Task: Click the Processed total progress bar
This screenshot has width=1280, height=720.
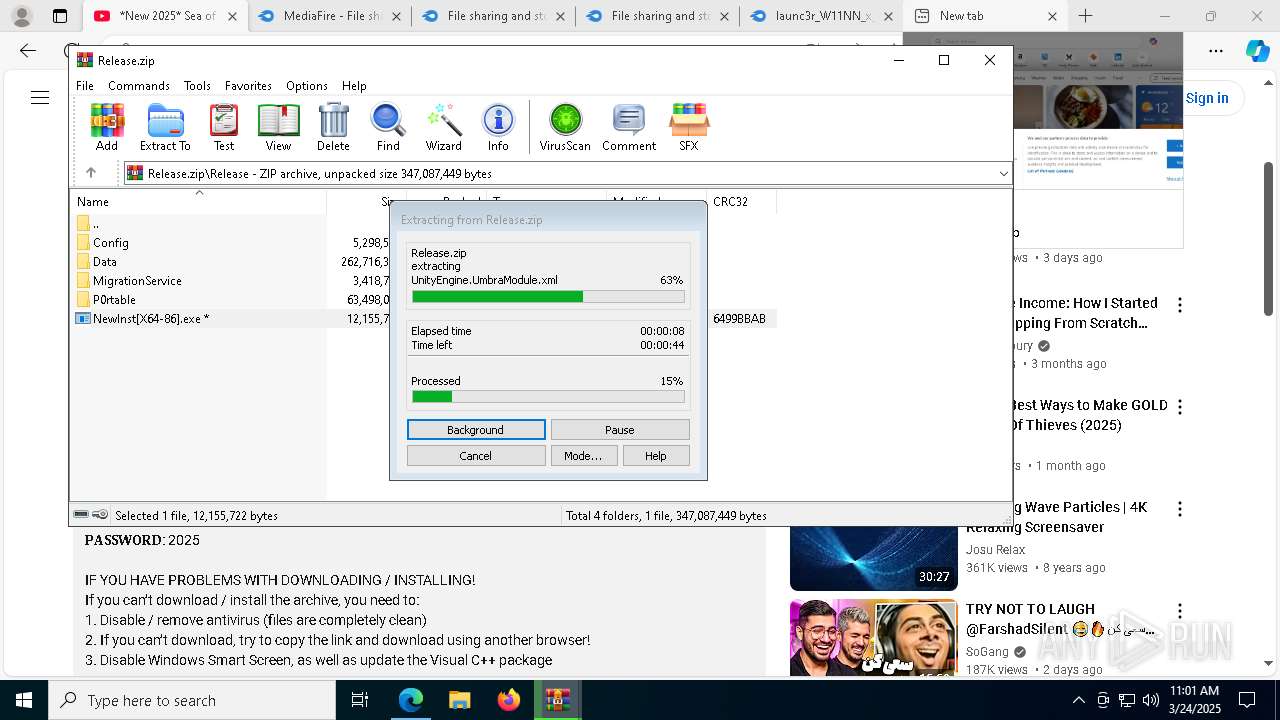Action: coord(548,397)
